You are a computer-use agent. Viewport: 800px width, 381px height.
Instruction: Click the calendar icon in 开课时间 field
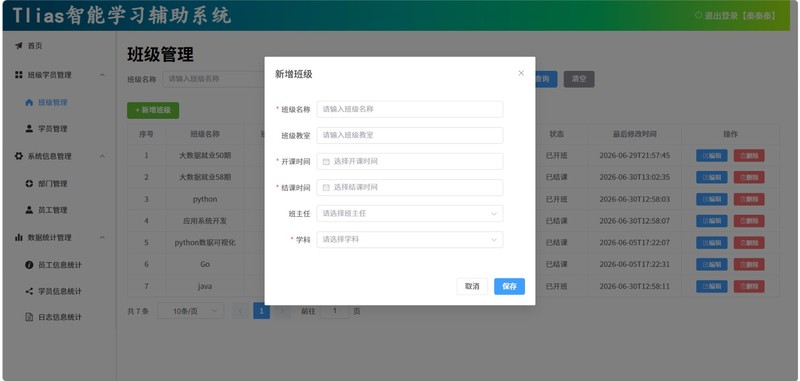(x=327, y=162)
